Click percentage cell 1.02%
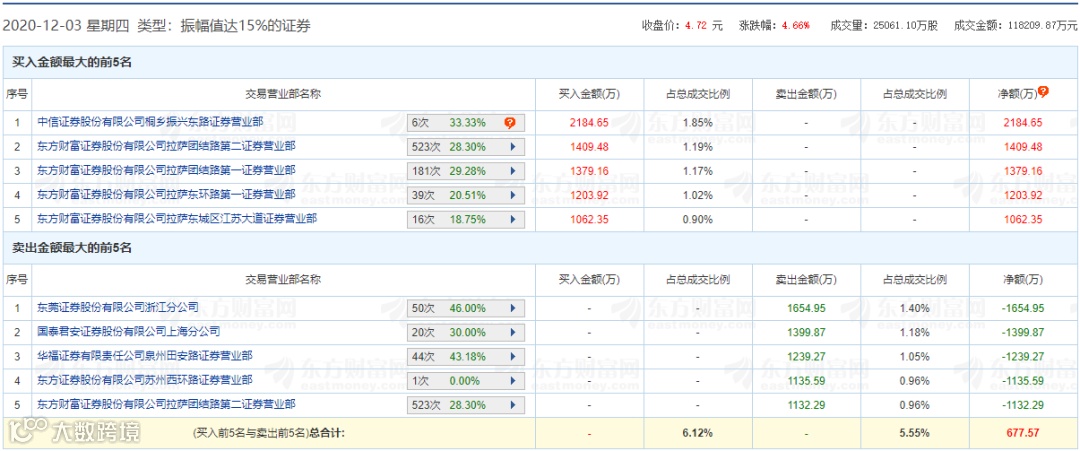1080x451 pixels. pos(697,196)
